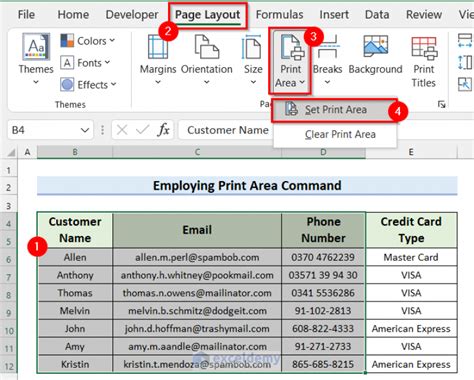Click the Email header cell
The image size is (474, 380).
[197, 230]
